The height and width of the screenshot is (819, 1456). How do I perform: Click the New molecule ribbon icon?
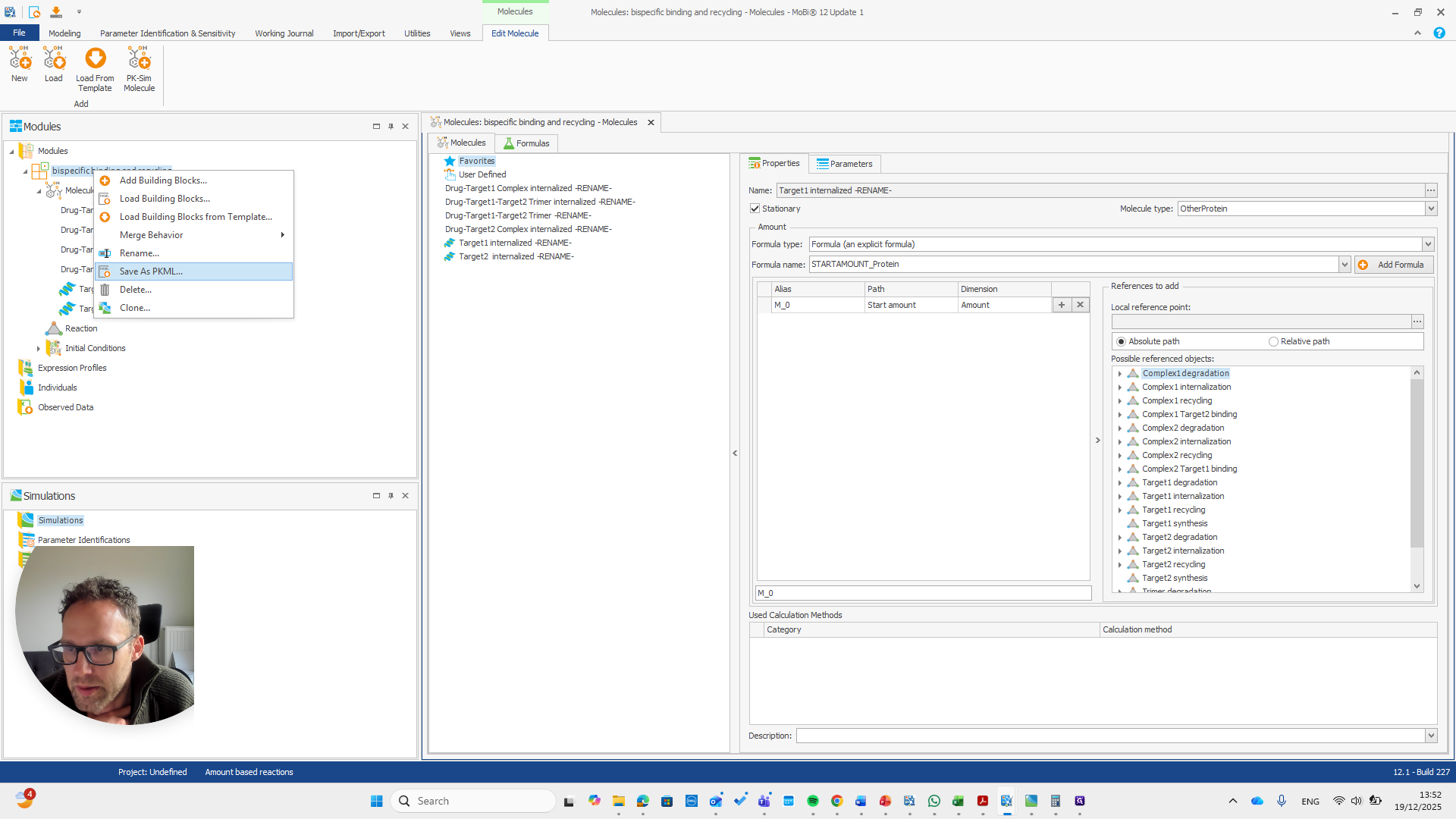click(20, 59)
